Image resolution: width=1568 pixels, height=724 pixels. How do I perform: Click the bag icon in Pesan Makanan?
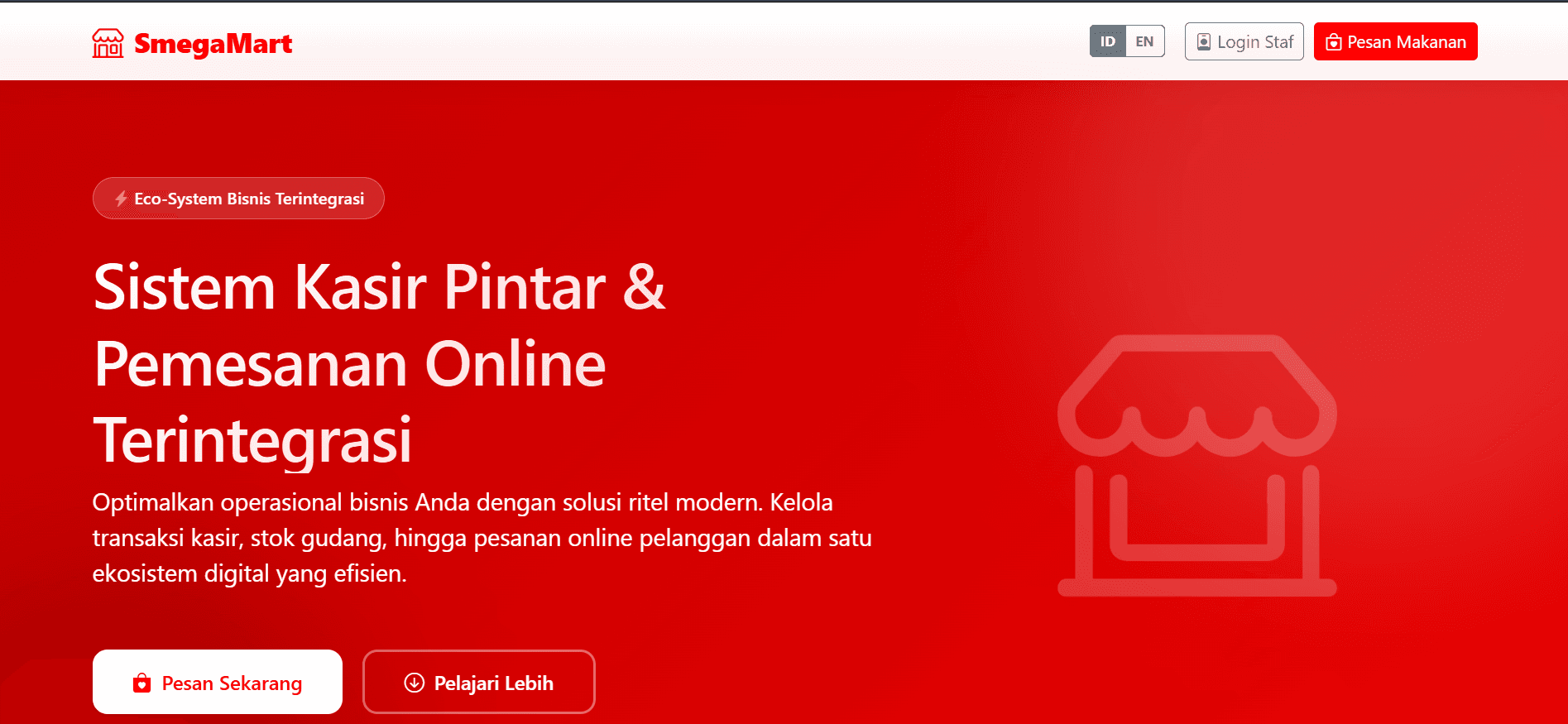click(1333, 42)
